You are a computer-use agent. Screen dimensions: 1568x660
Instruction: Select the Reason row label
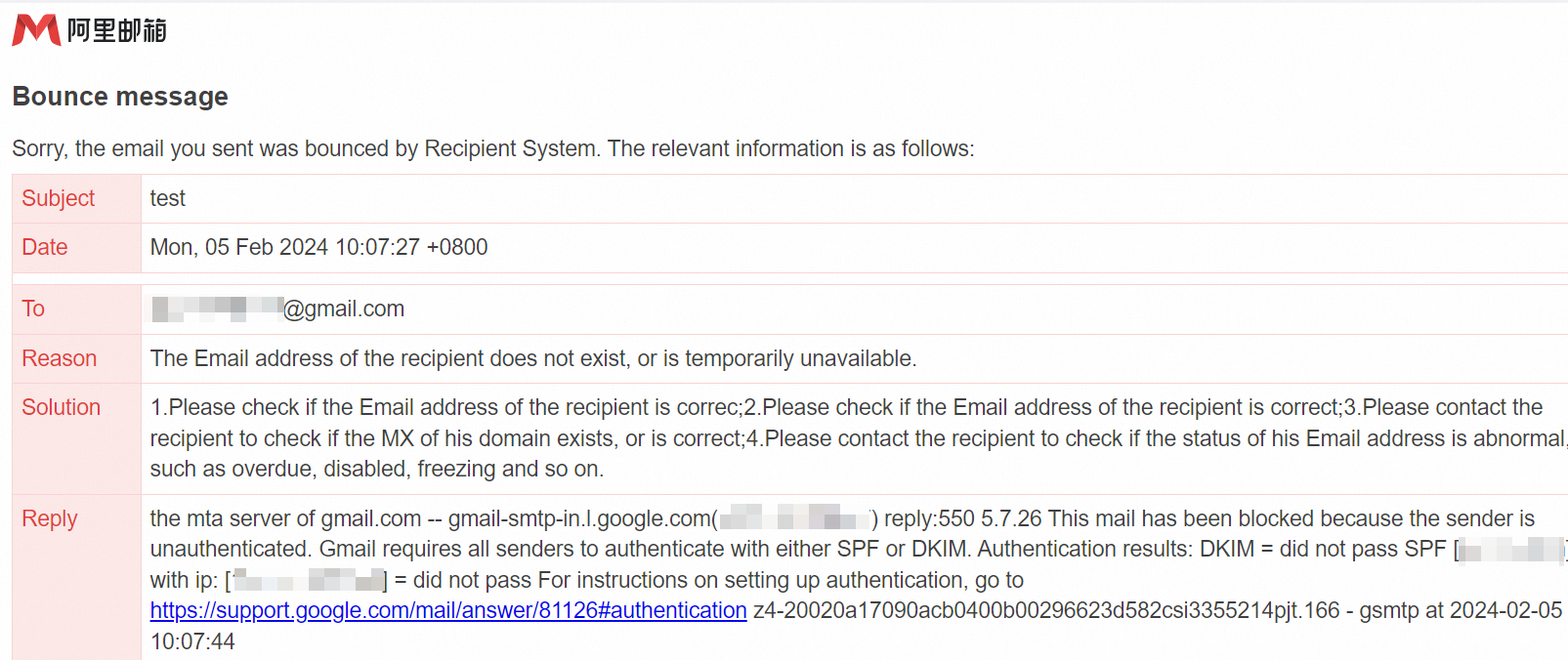pos(60,358)
